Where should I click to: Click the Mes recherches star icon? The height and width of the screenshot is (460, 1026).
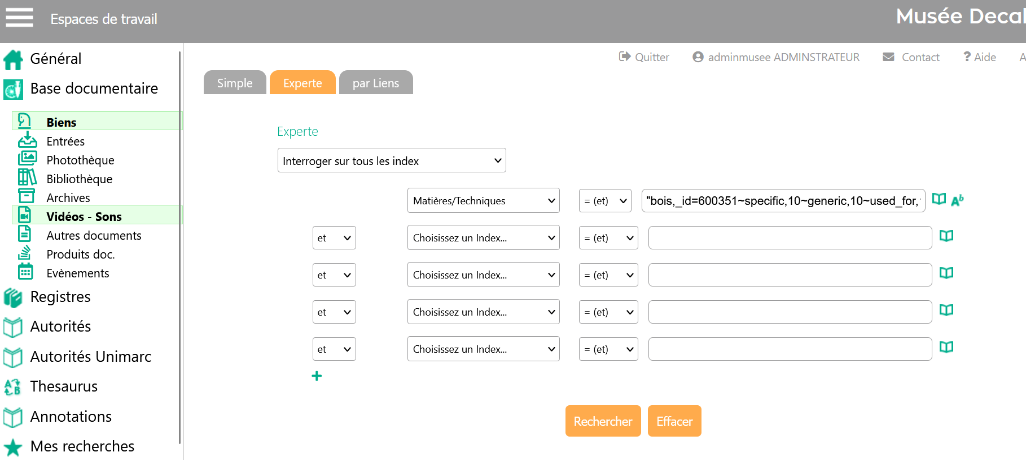tap(13, 447)
